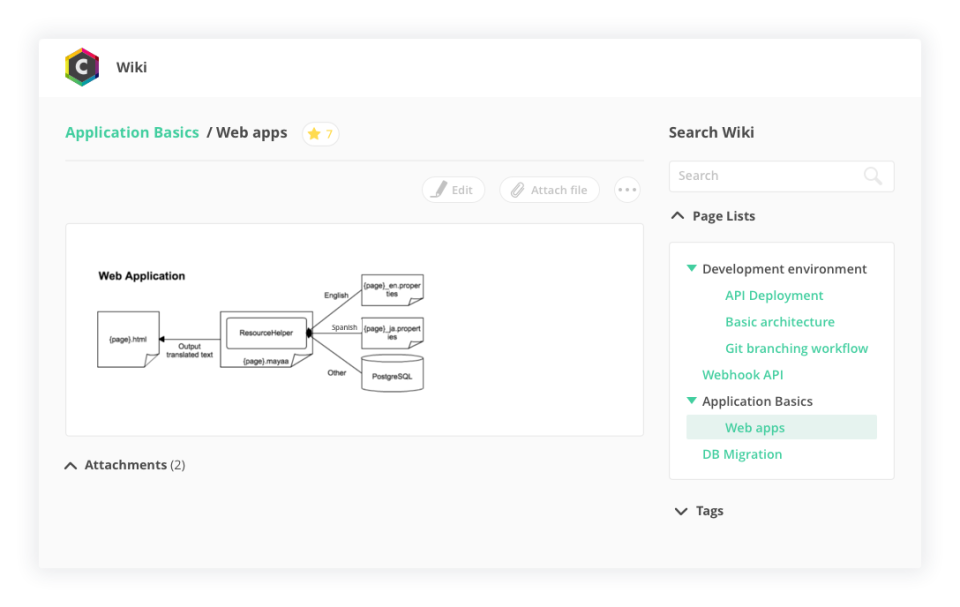Open the API Deployment page
The image size is (960, 607).
point(774,296)
